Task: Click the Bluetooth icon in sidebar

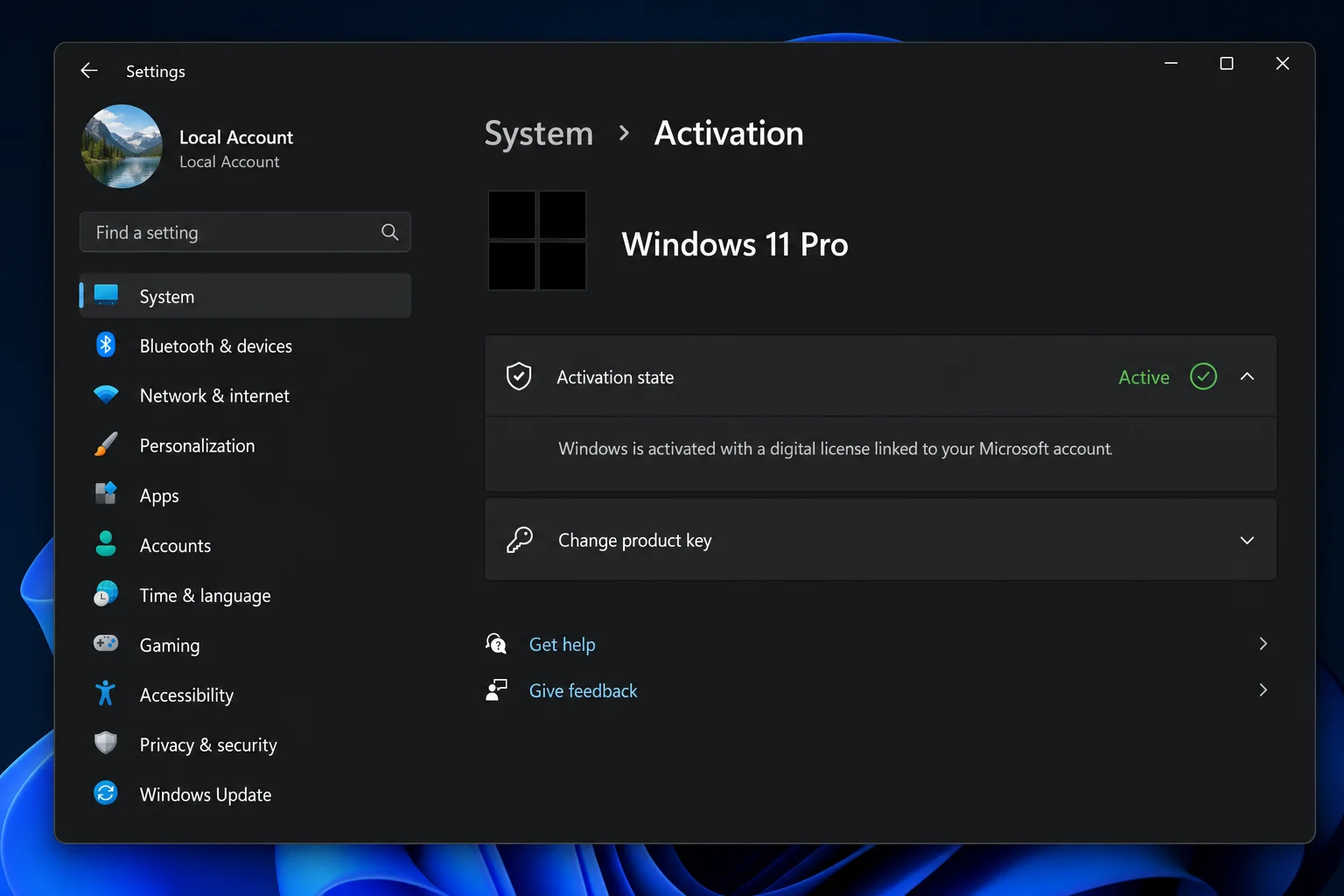Action: (106, 345)
